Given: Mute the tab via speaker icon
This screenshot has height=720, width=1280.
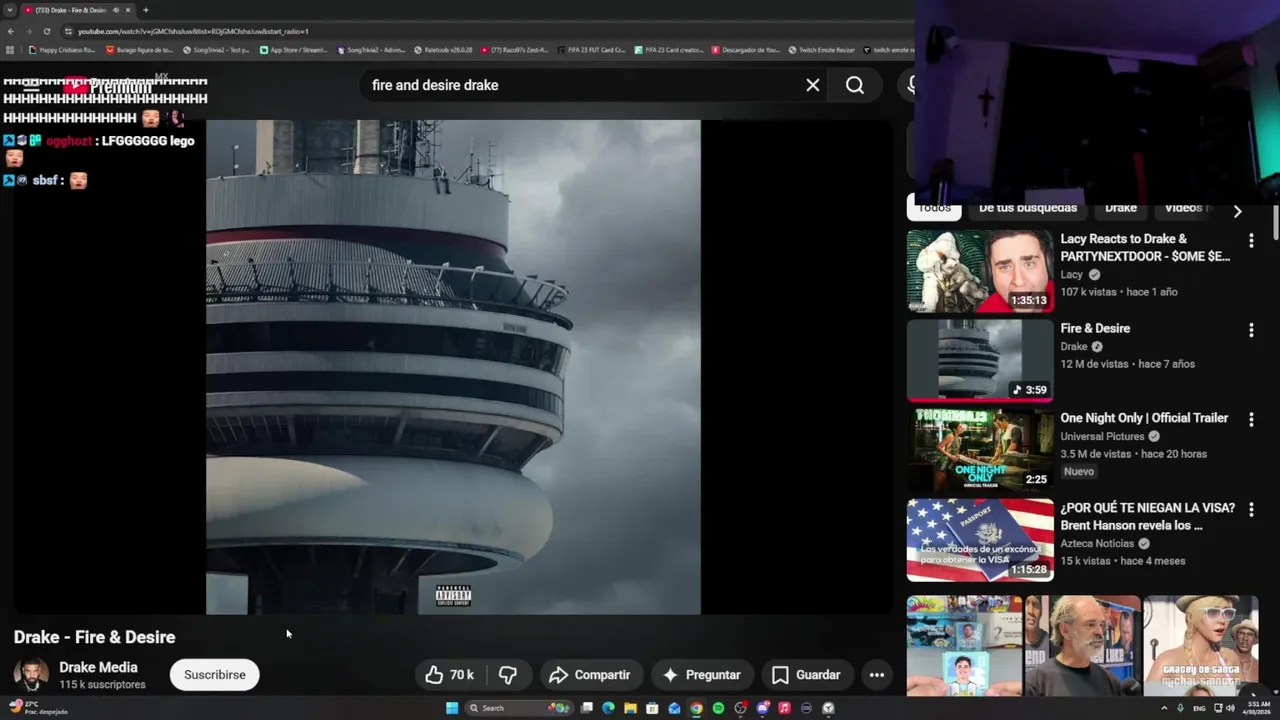Looking at the screenshot, I should click(x=116, y=10).
